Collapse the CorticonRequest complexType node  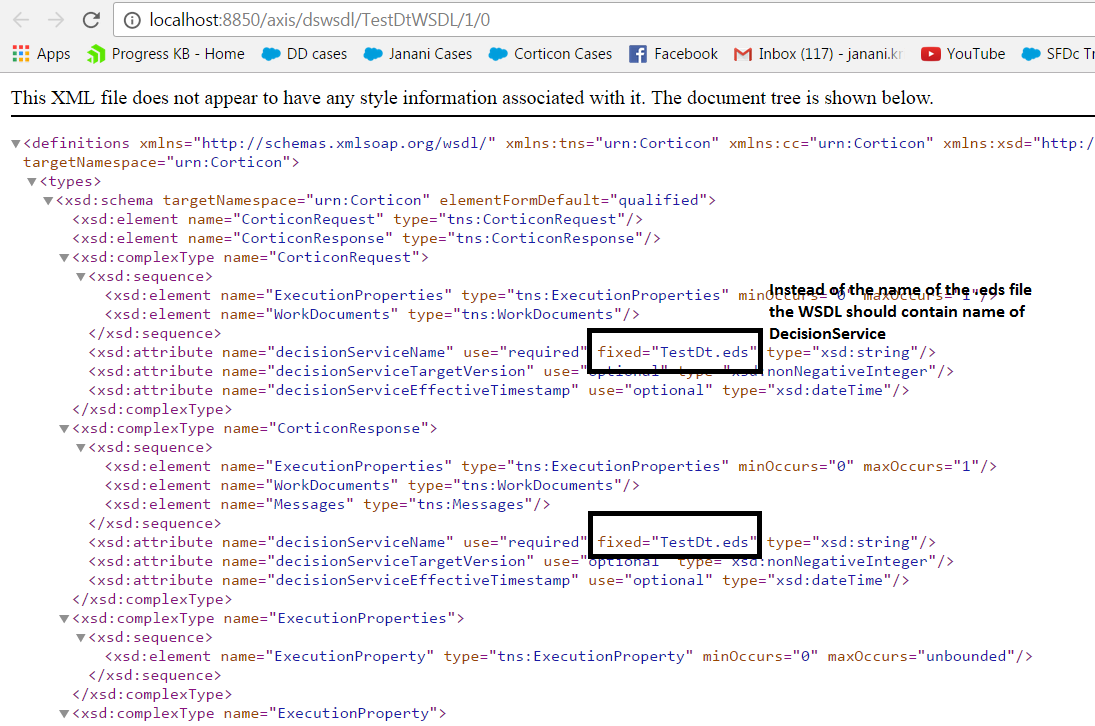coord(64,258)
